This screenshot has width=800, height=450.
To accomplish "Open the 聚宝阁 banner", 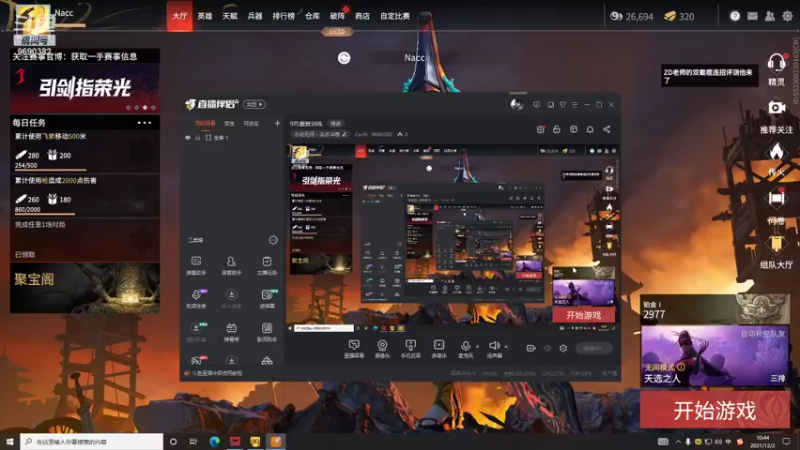I will 85,288.
